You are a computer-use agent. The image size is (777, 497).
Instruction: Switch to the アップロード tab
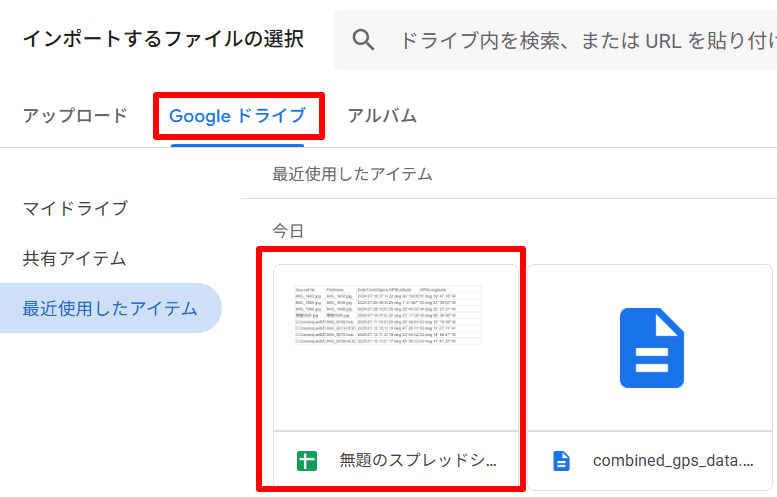[x=75, y=115]
